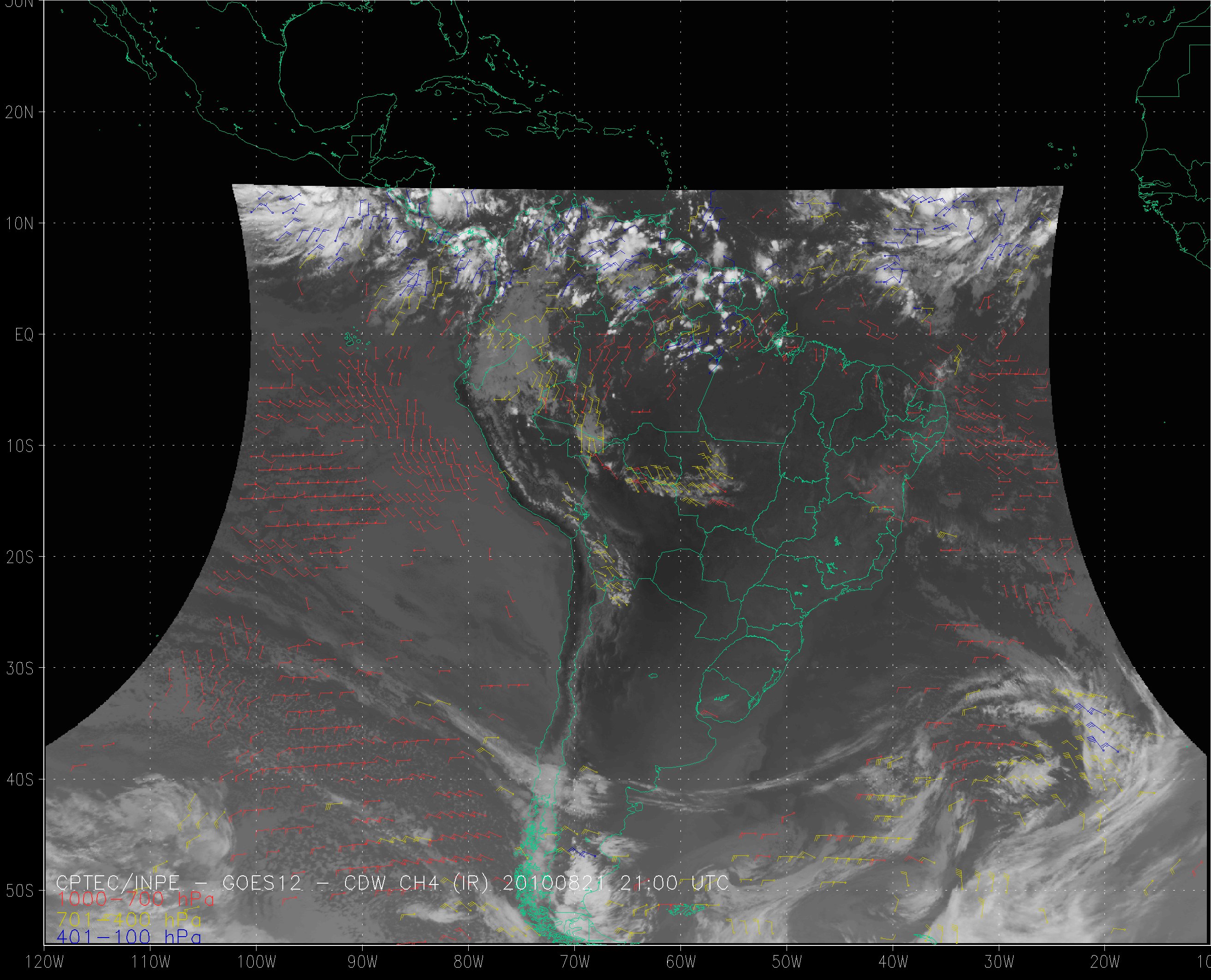
Task: Click the 20100821 date in the caption
Action: click(554, 882)
